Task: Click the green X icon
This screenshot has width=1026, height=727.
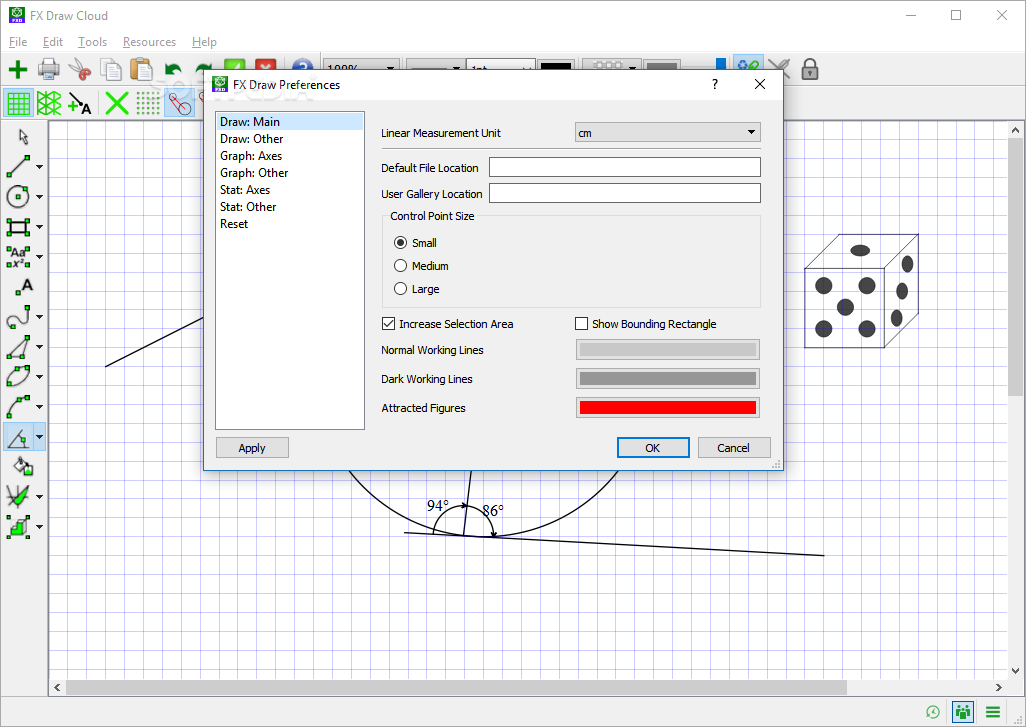Action: 117,103
